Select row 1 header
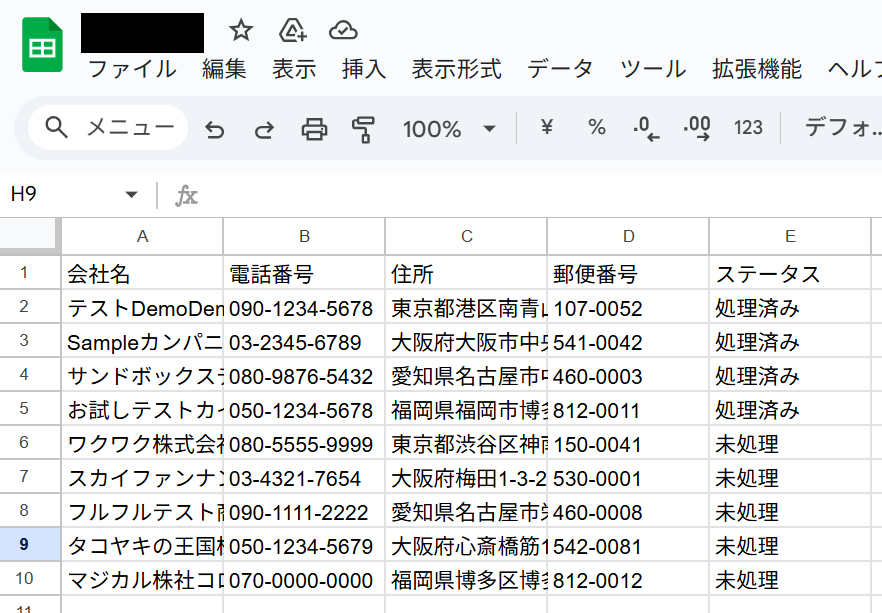This screenshot has width=882, height=613. pos(30,273)
